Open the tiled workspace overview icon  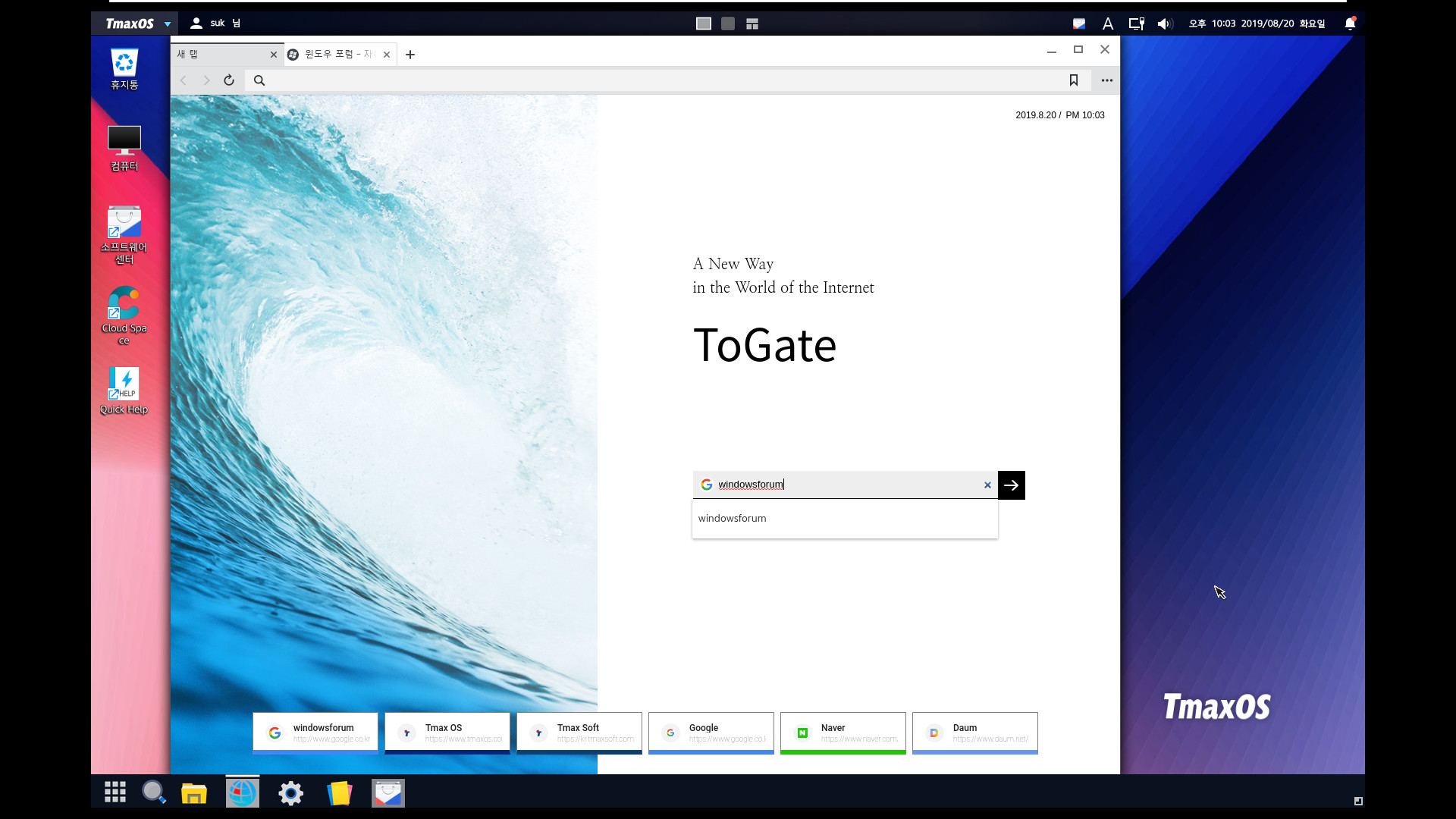752,24
